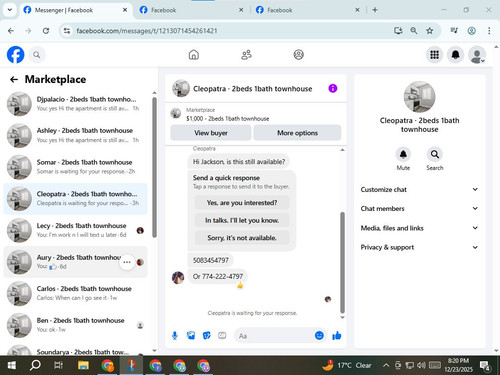
Task: Expand the Customize chat section
Action: 419,189
